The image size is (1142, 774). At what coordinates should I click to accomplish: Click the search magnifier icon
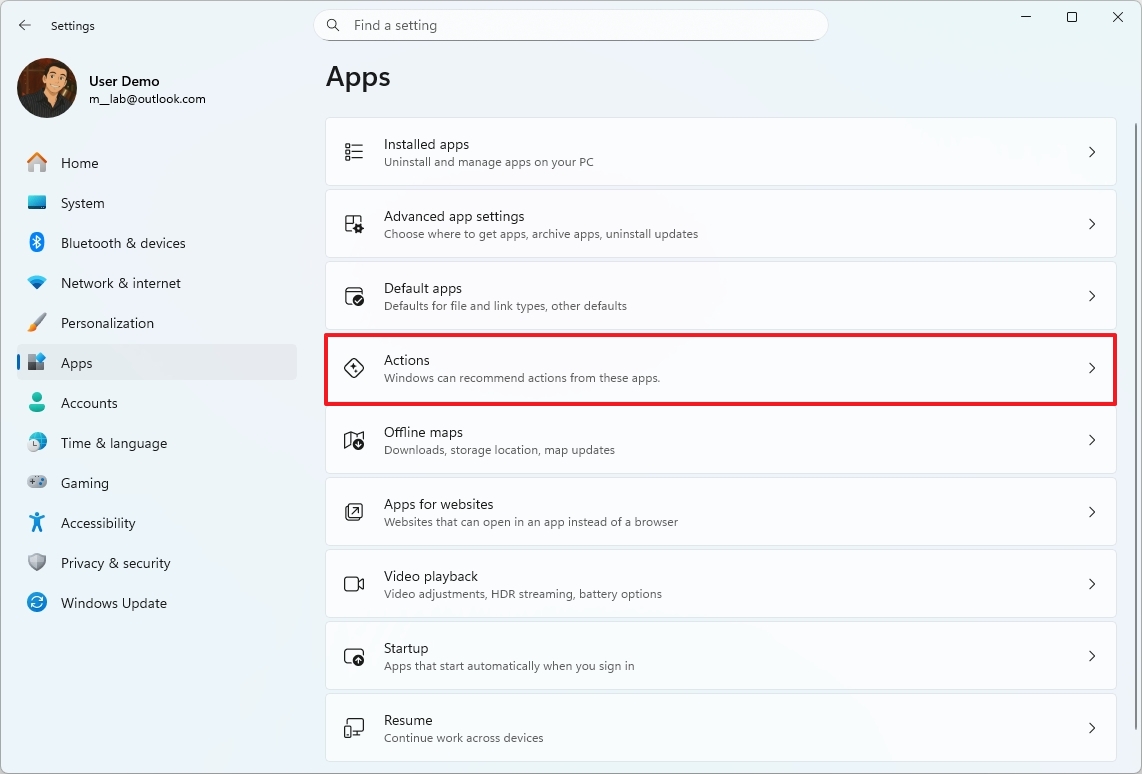pos(332,25)
